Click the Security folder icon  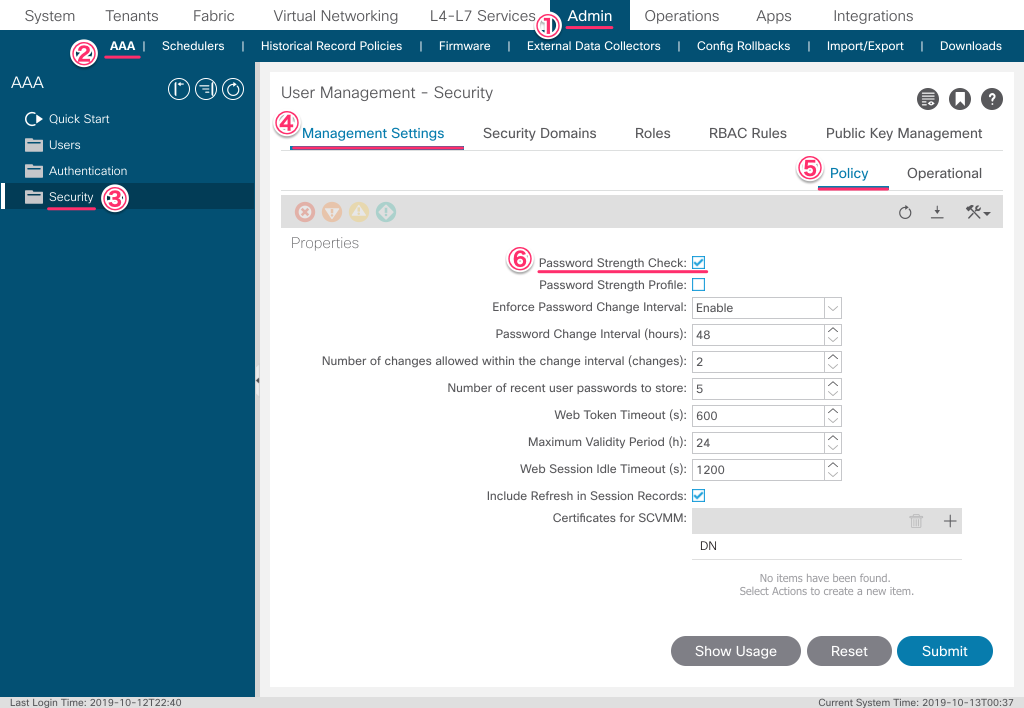[x=34, y=197]
